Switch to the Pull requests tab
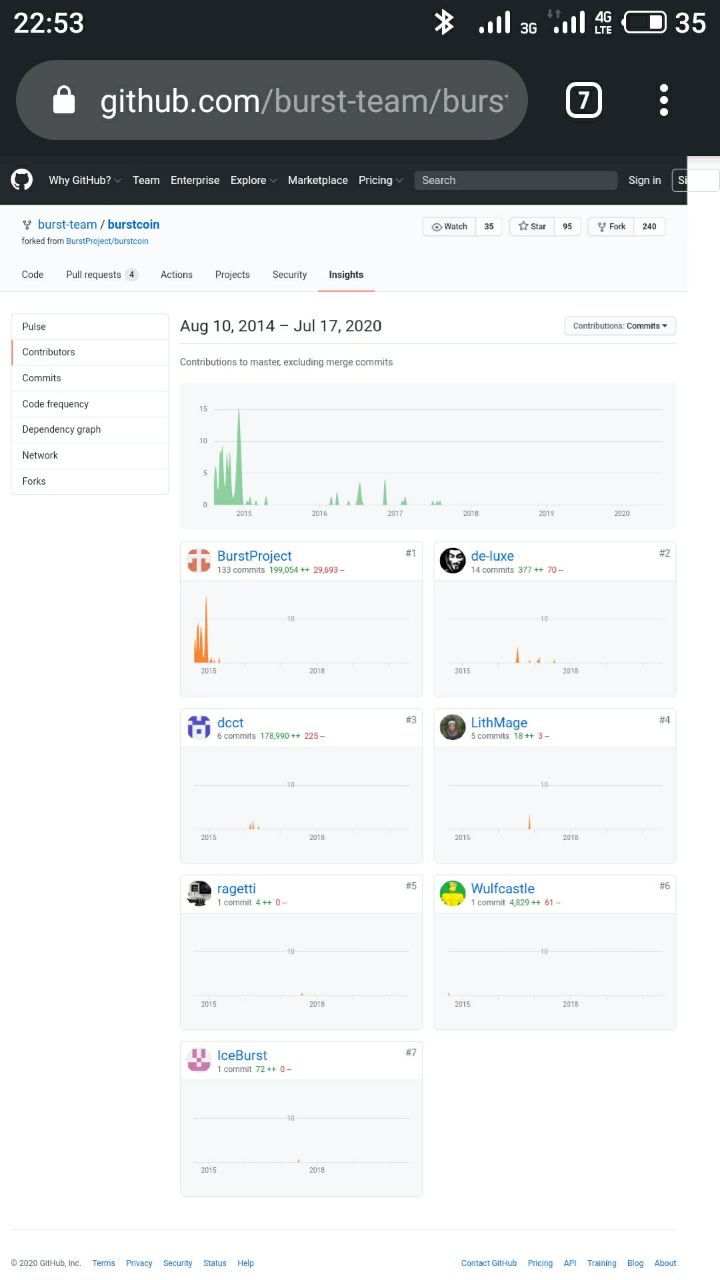The width and height of the screenshot is (720, 1280). pyautogui.click(x=102, y=275)
